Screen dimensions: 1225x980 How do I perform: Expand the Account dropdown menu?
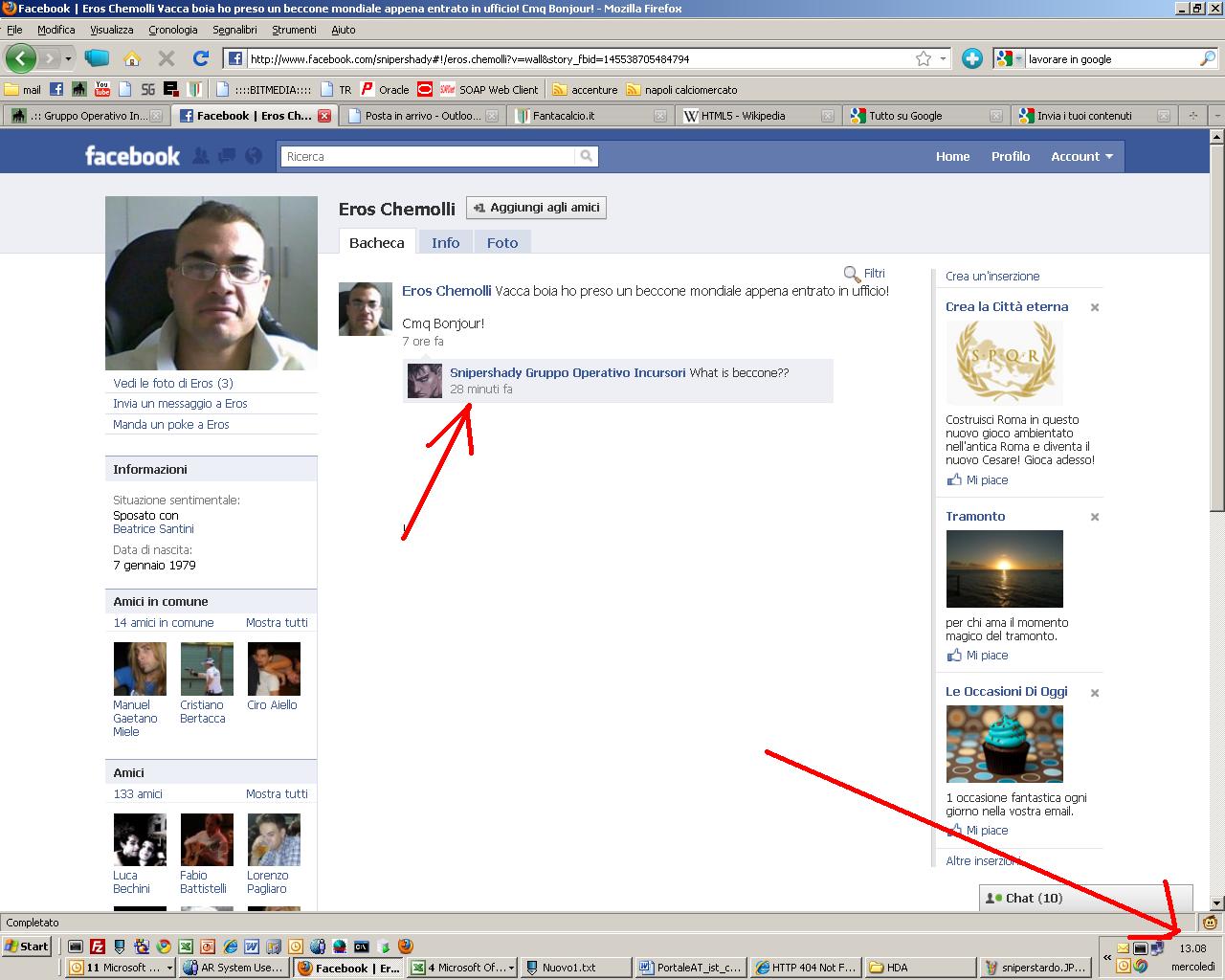pos(1081,156)
